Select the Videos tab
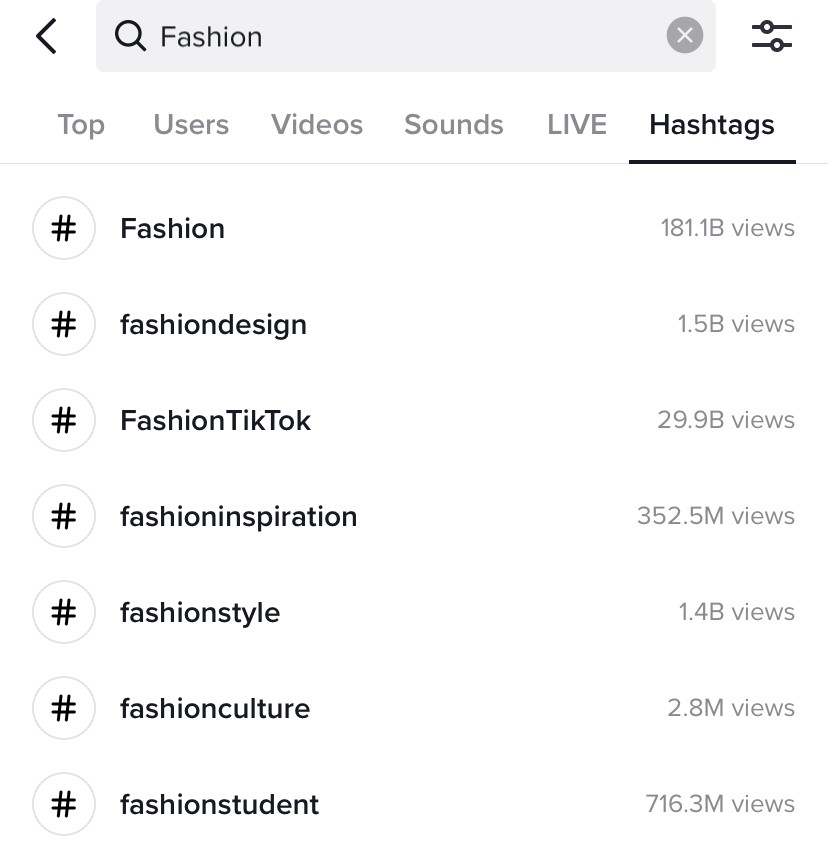828x868 pixels. 316,124
